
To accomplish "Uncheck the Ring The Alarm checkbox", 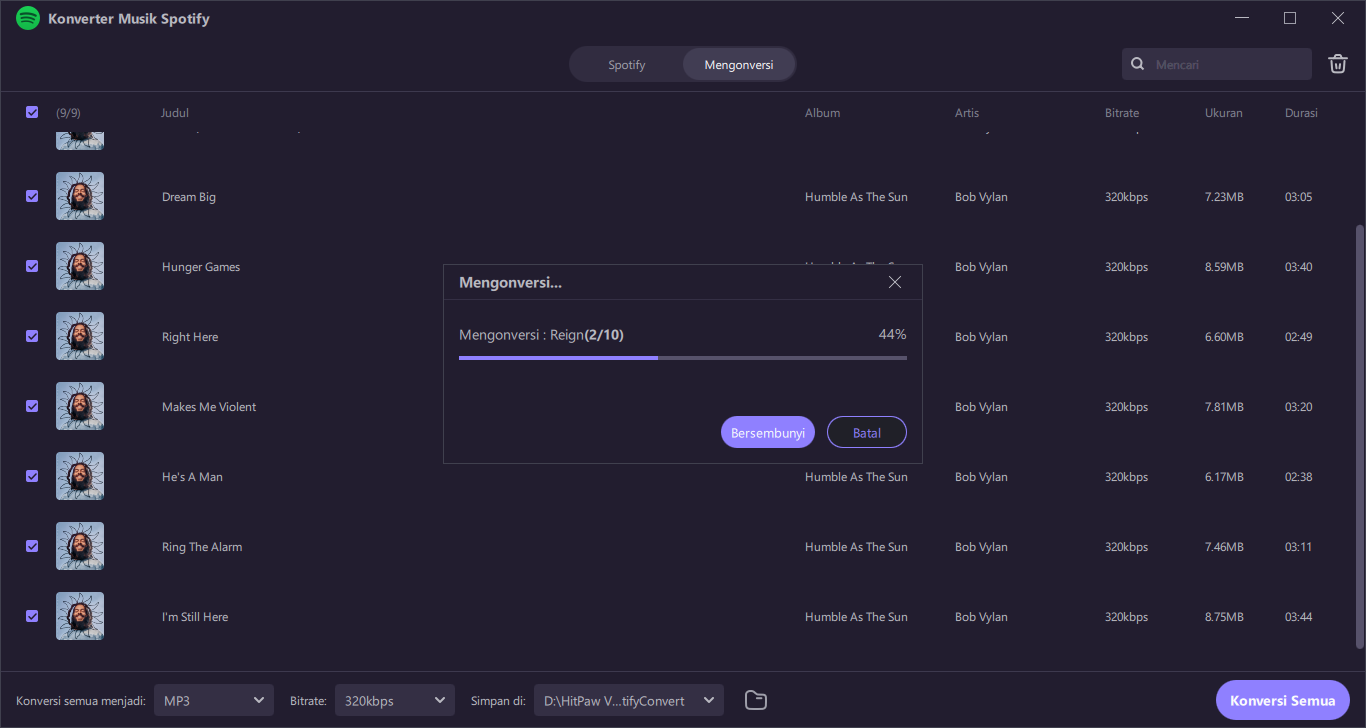I will [32, 546].
